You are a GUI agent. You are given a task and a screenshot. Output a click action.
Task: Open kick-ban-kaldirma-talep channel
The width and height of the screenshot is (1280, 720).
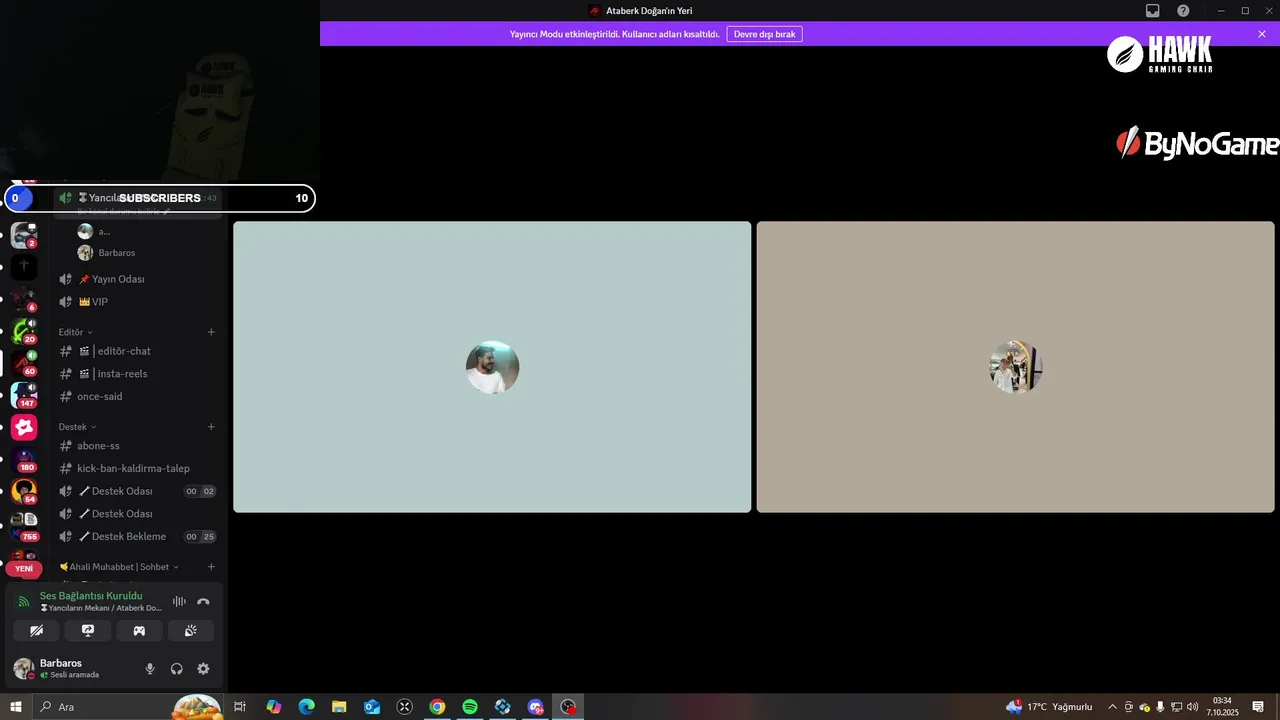(138, 469)
